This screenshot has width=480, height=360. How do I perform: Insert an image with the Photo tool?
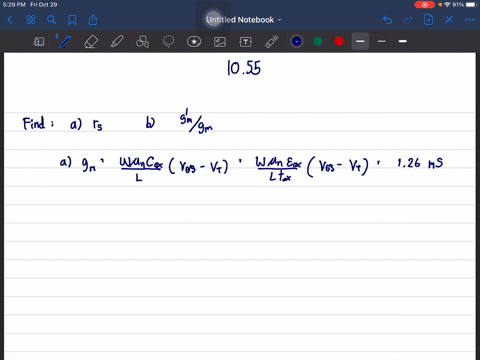pyautogui.click(x=220, y=42)
